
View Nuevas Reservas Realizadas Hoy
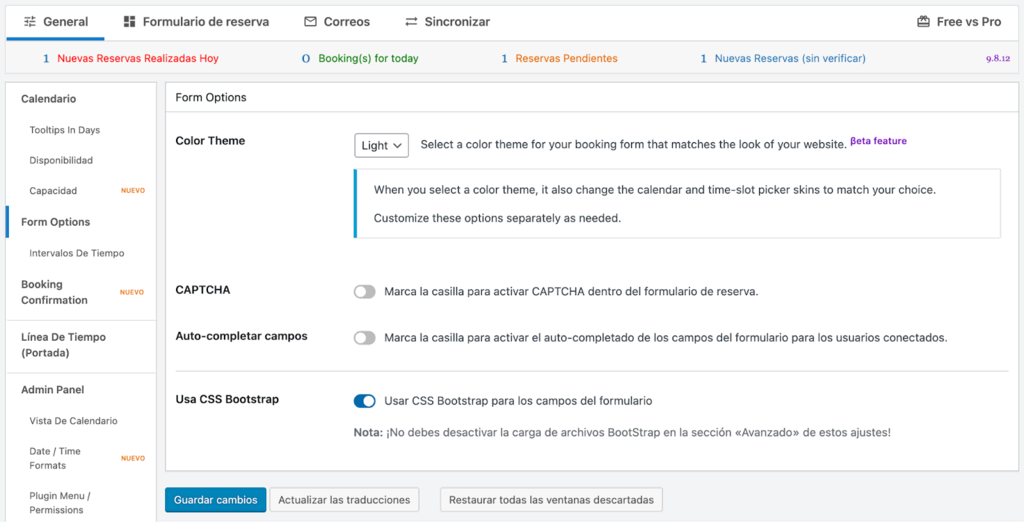[137, 59]
